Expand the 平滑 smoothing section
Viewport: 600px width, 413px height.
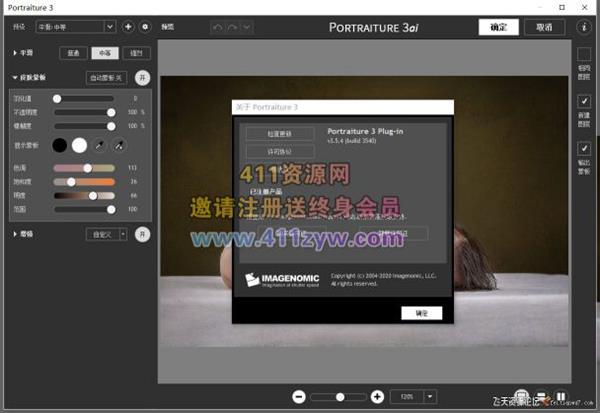15,53
